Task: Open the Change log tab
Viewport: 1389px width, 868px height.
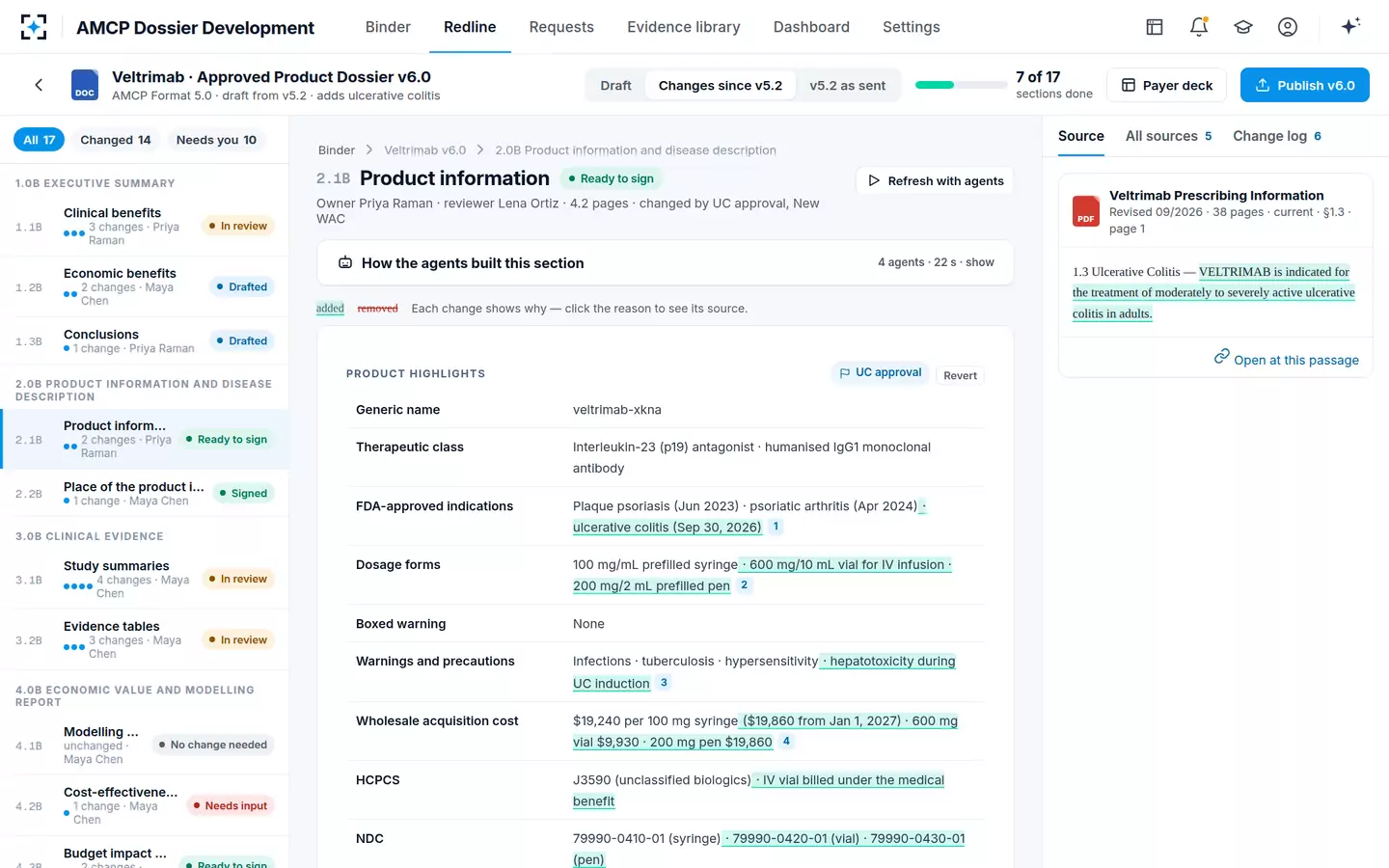Action: (1276, 136)
